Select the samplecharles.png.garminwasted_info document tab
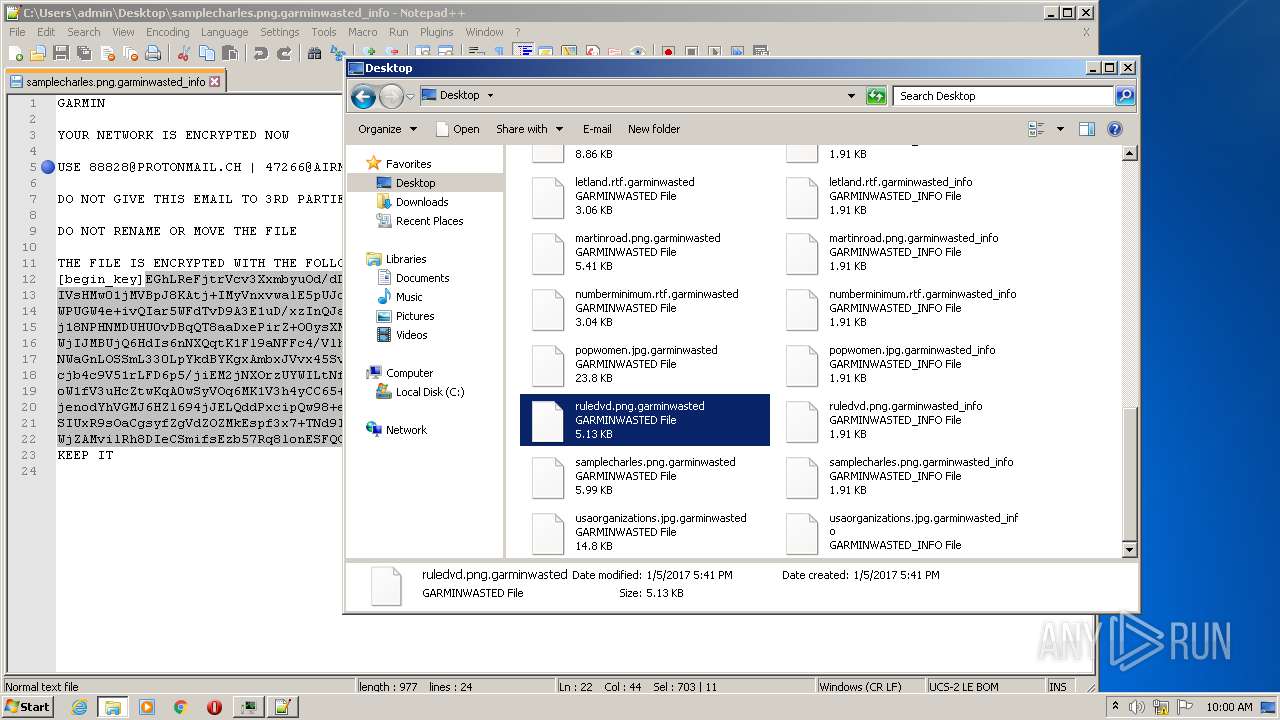The width and height of the screenshot is (1280, 720). (115, 82)
